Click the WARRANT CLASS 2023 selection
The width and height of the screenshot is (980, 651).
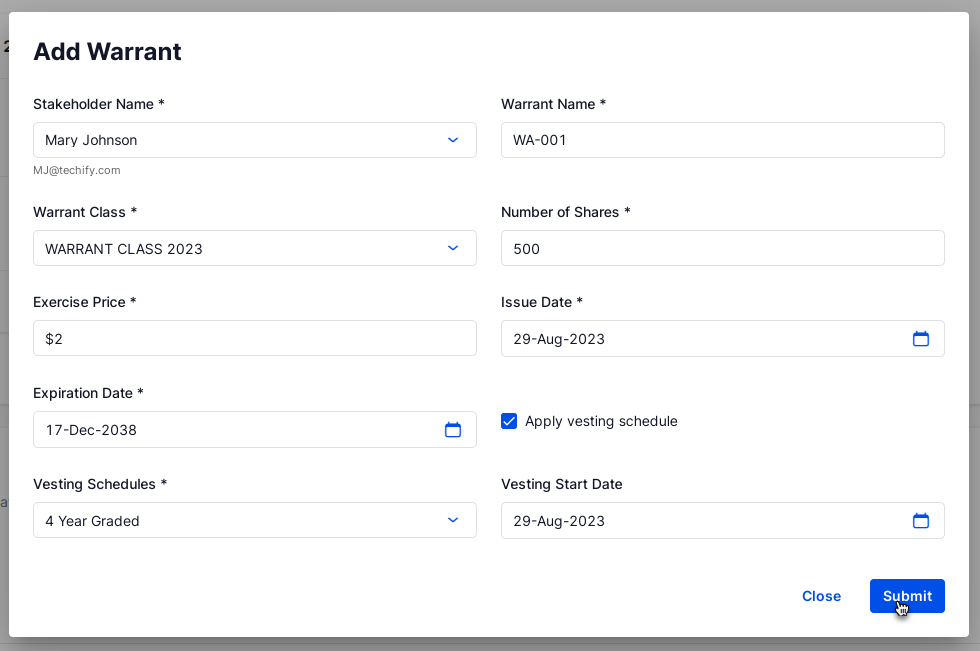point(124,248)
